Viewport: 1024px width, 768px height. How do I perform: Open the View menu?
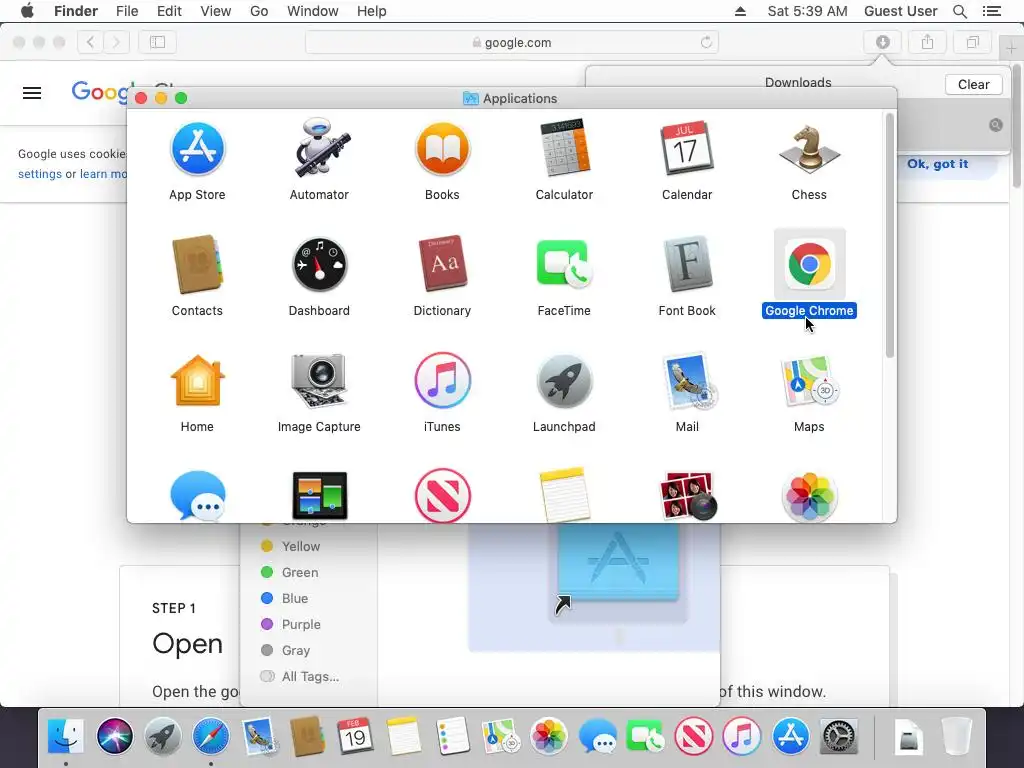pyautogui.click(x=216, y=11)
